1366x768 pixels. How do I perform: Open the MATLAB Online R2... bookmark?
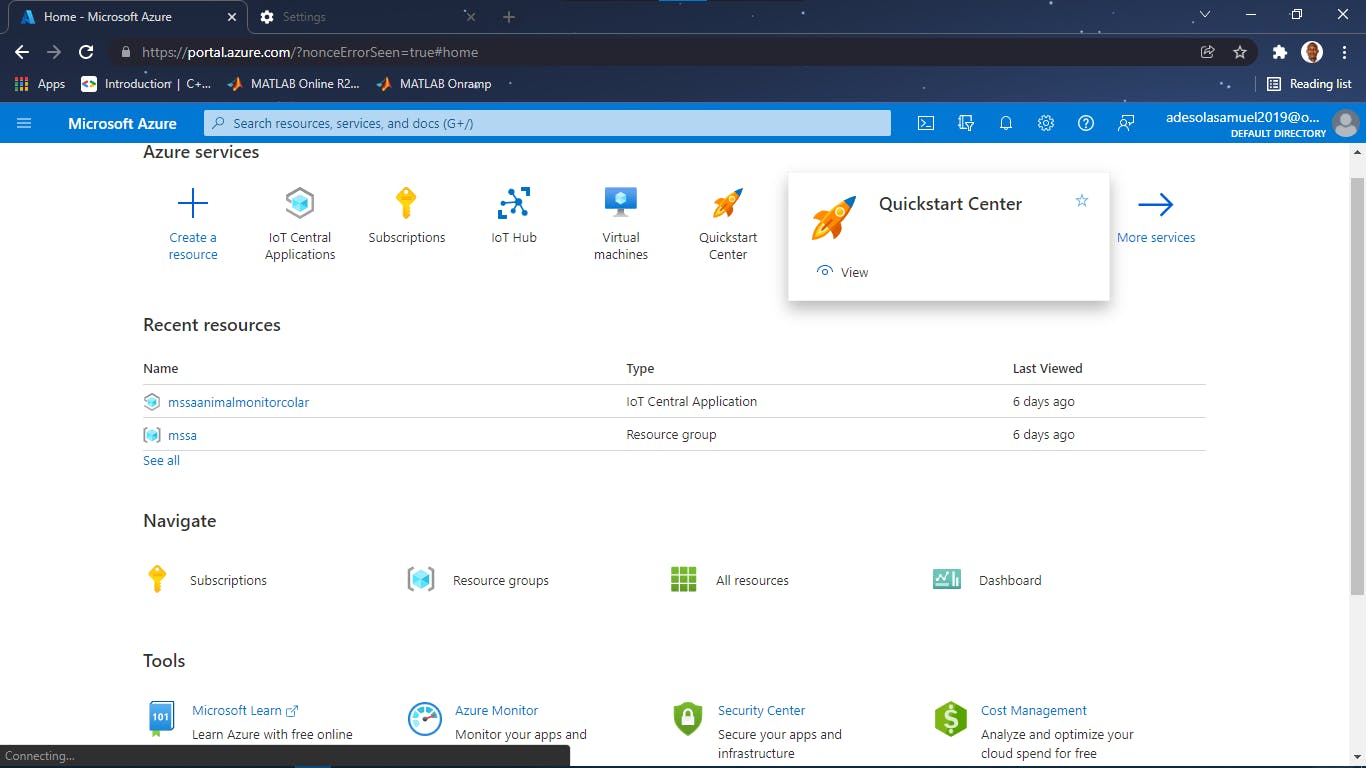[x=293, y=84]
